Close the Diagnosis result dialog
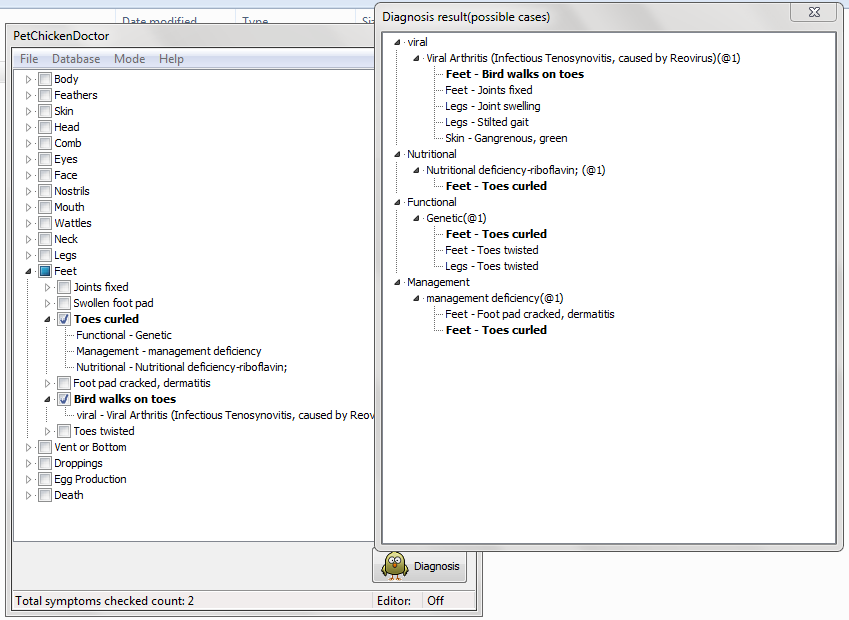The image size is (849, 620). 812,12
